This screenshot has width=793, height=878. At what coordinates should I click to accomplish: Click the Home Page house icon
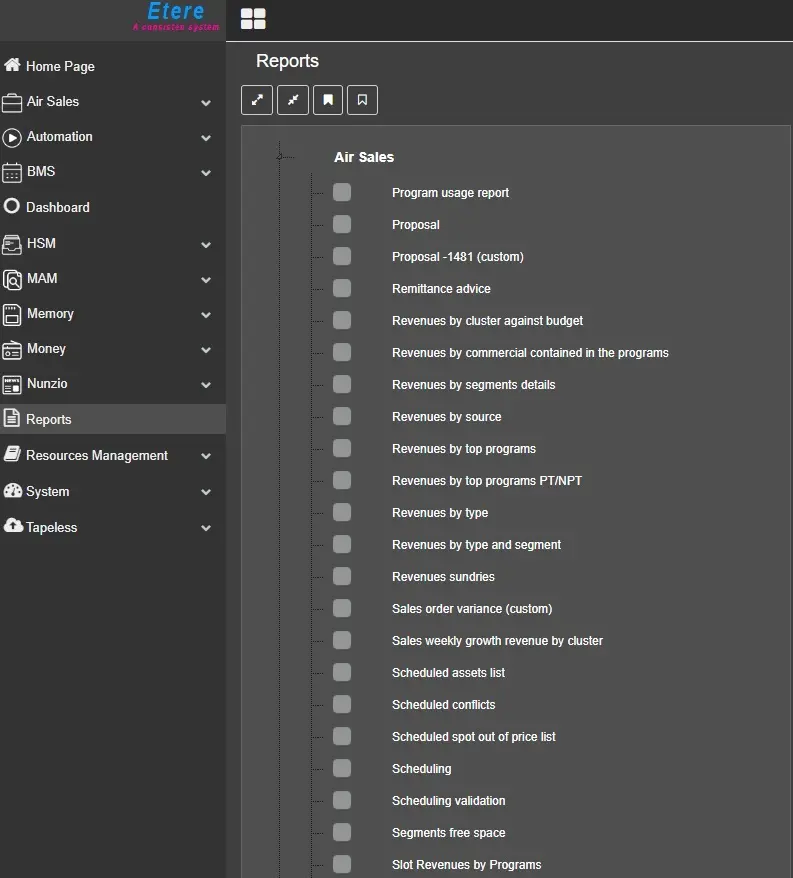12,66
